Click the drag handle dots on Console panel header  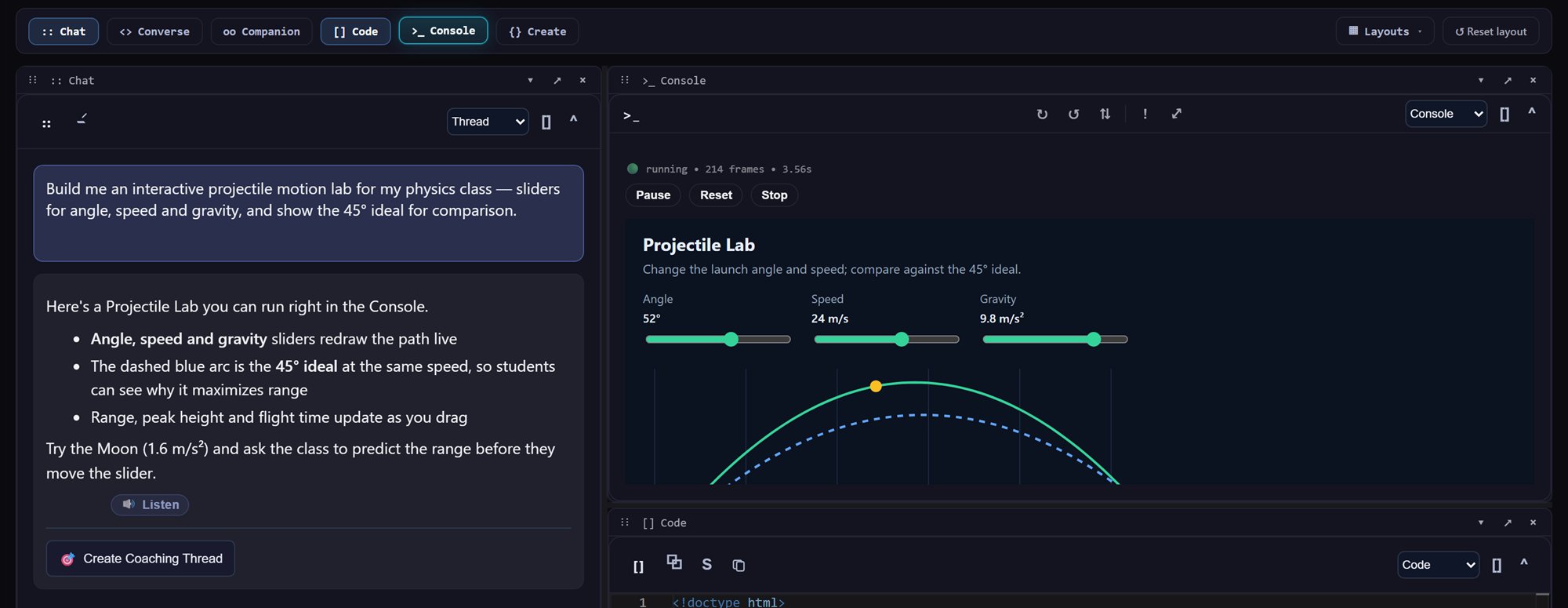pyautogui.click(x=625, y=80)
